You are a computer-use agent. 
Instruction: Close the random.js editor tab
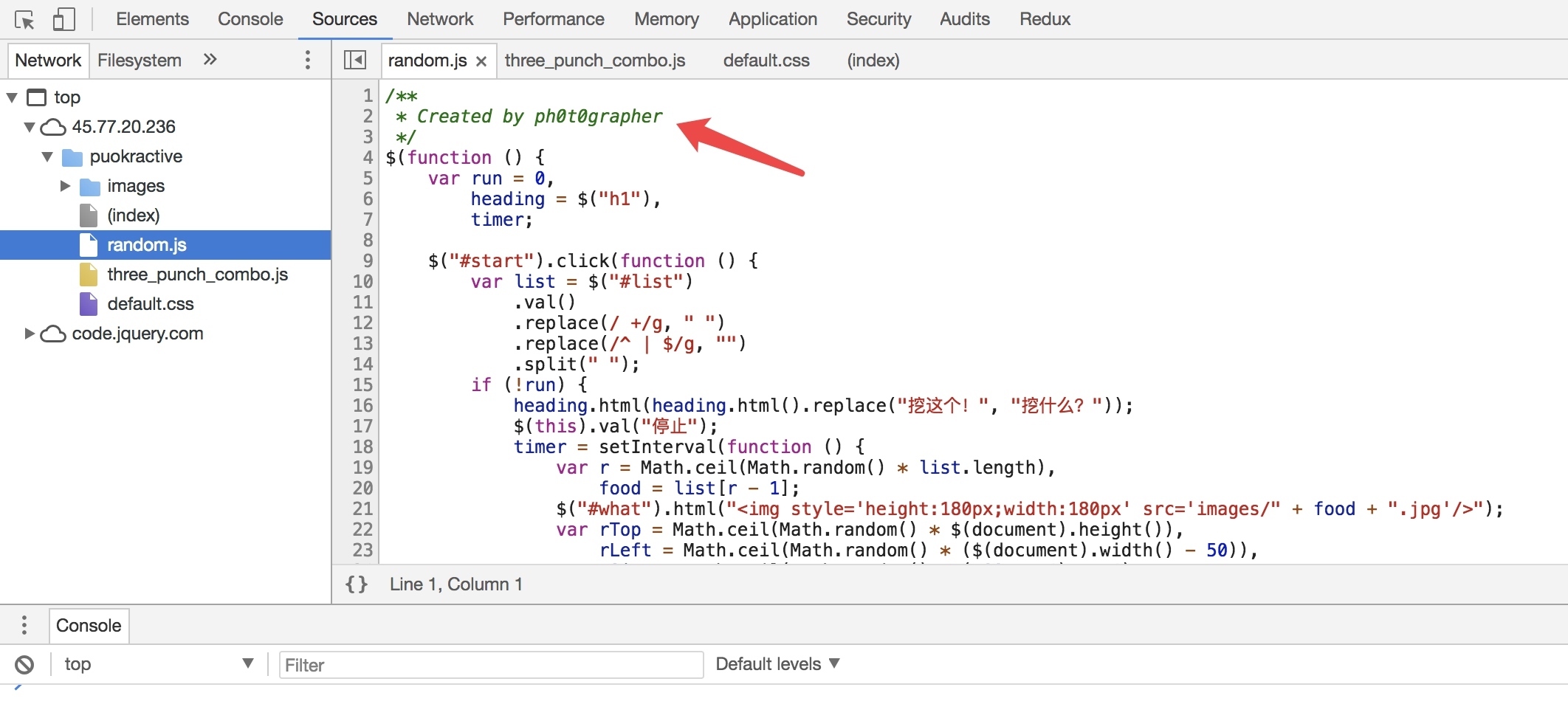pyautogui.click(x=481, y=61)
